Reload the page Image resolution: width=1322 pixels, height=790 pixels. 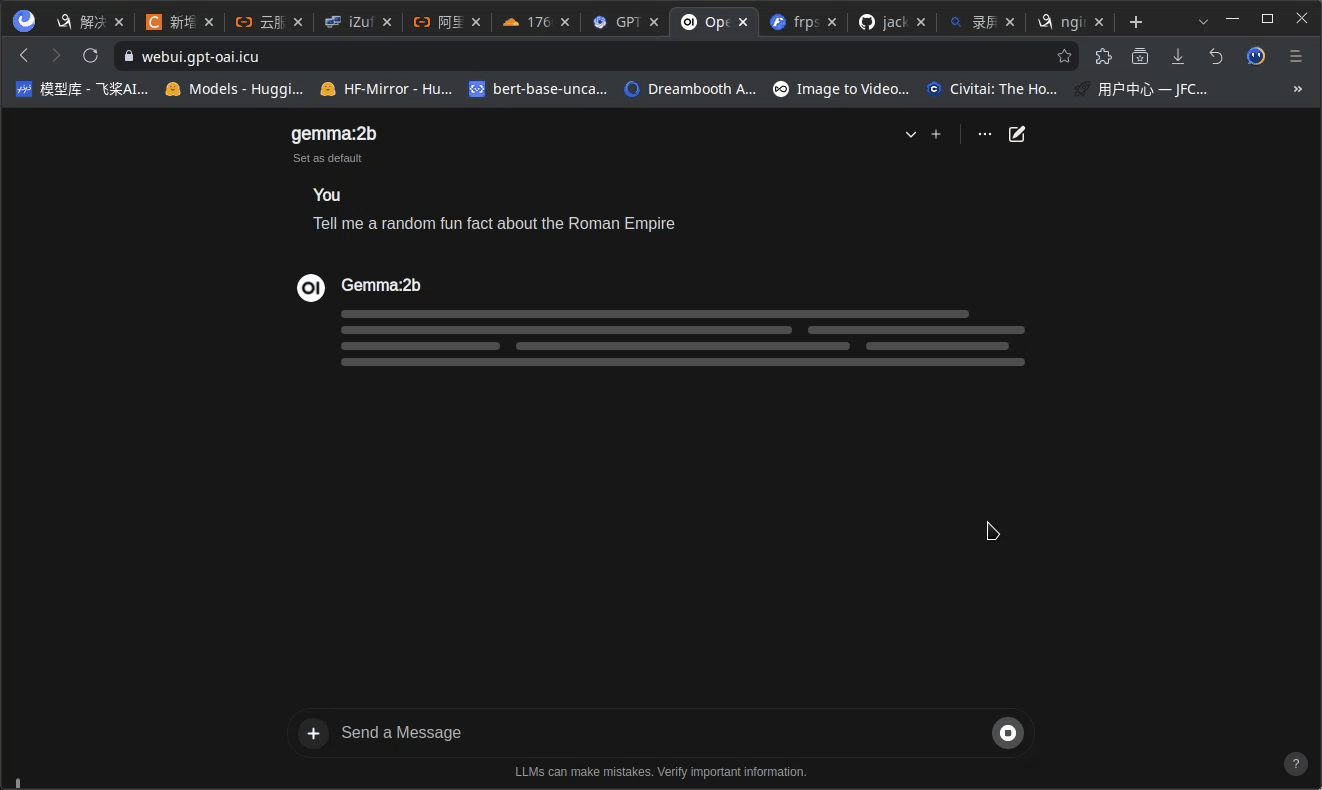90,56
